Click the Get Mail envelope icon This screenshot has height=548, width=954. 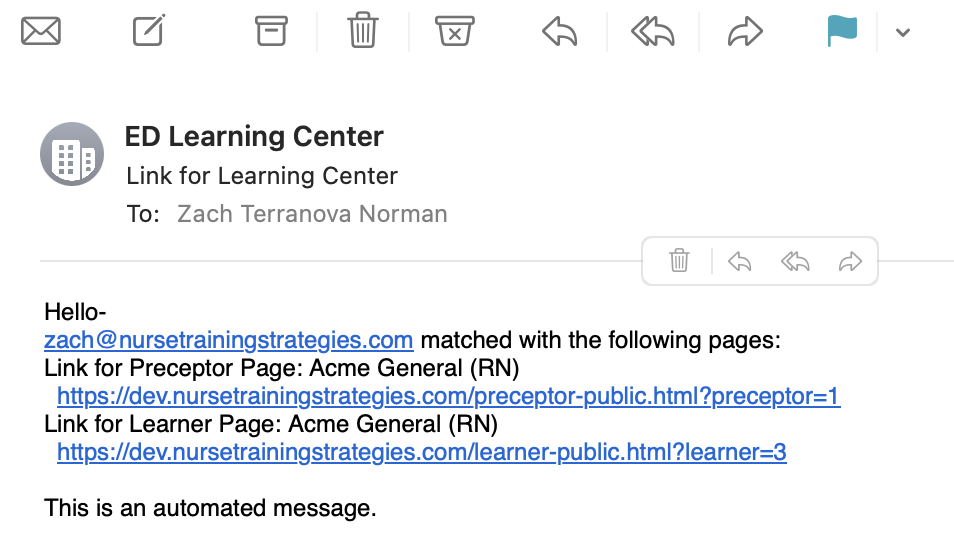pos(41,31)
